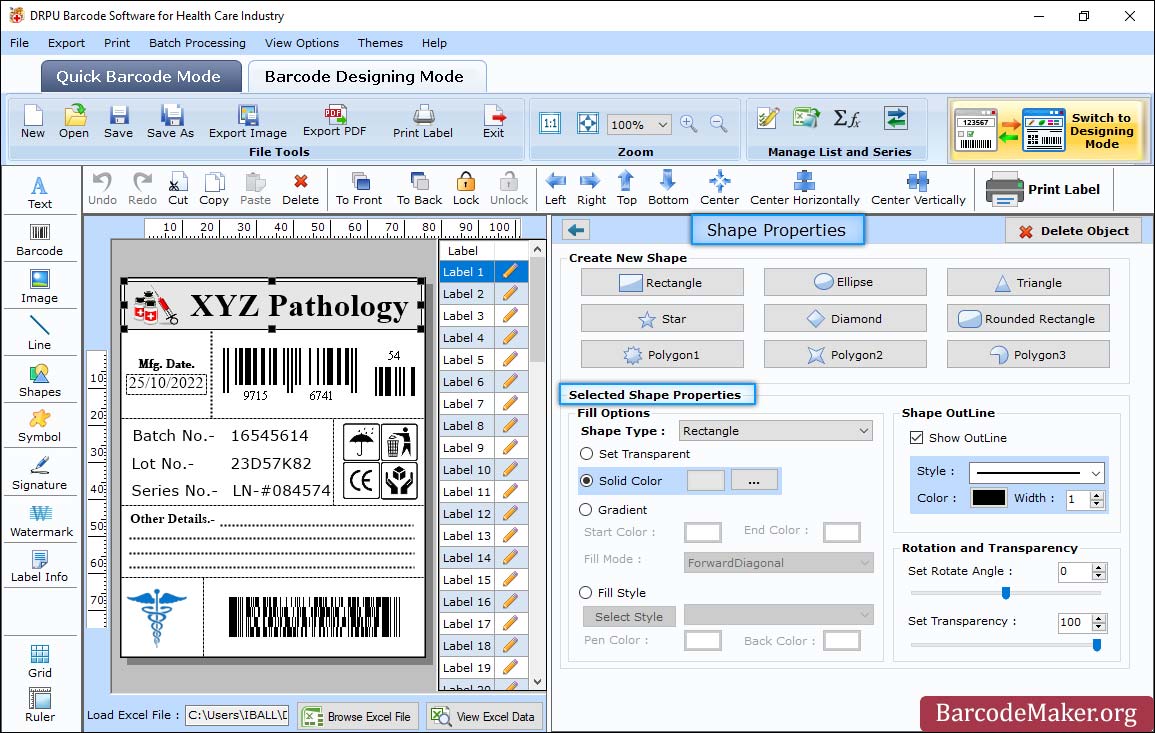Click the Undo toolbar icon

[102, 189]
